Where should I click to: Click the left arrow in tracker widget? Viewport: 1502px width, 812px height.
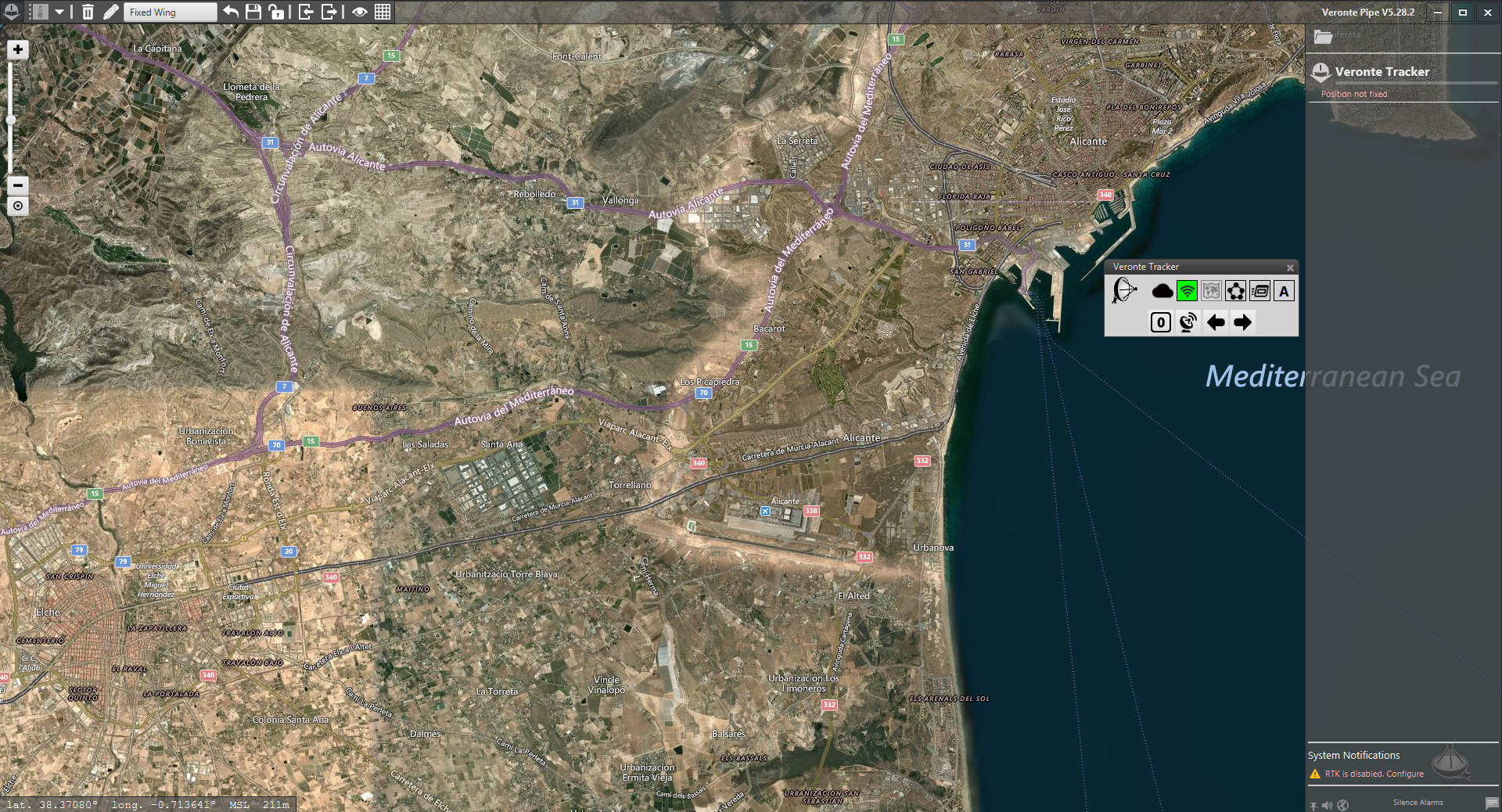pyautogui.click(x=1215, y=322)
